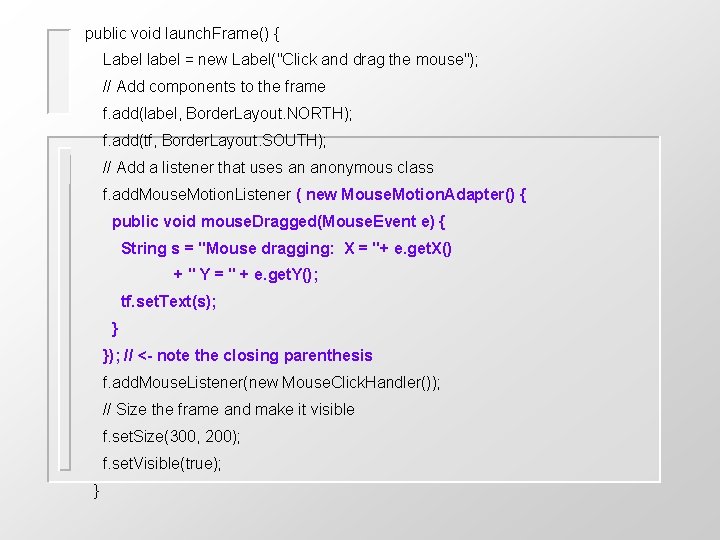Select the 'f.add(label, Border.Layout.NORTH);' line
This screenshot has height=540, width=720.
click(227, 114)
